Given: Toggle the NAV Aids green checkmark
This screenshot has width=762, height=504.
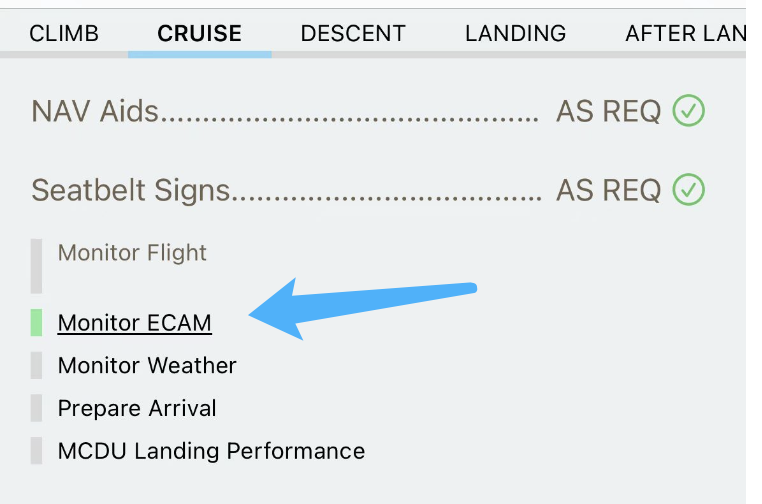Looking at the screenshot, I should [x=688, y=110].
